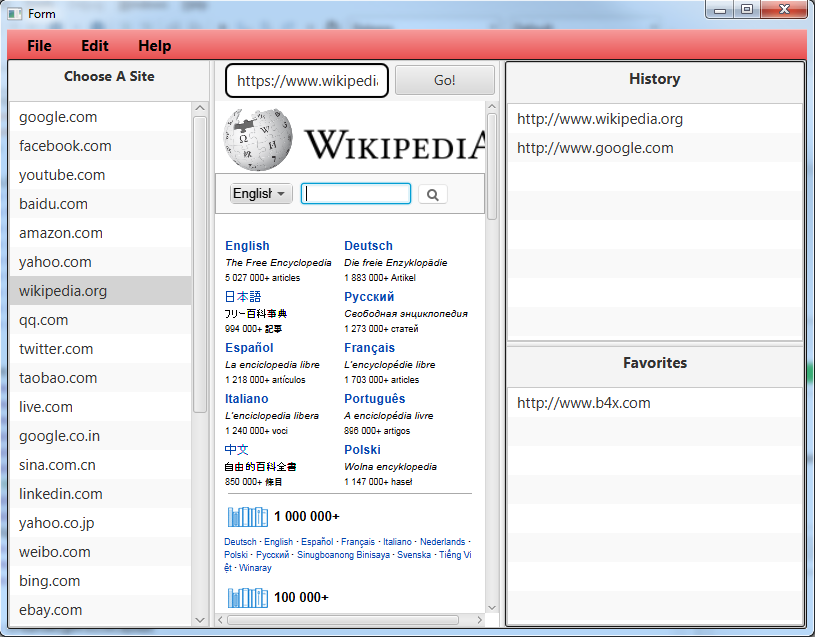Image resolution: width=815 pixels, height=637 pixels.
Task: Click the Sinugboanong Binisaya link
Action: pos(343,555)
